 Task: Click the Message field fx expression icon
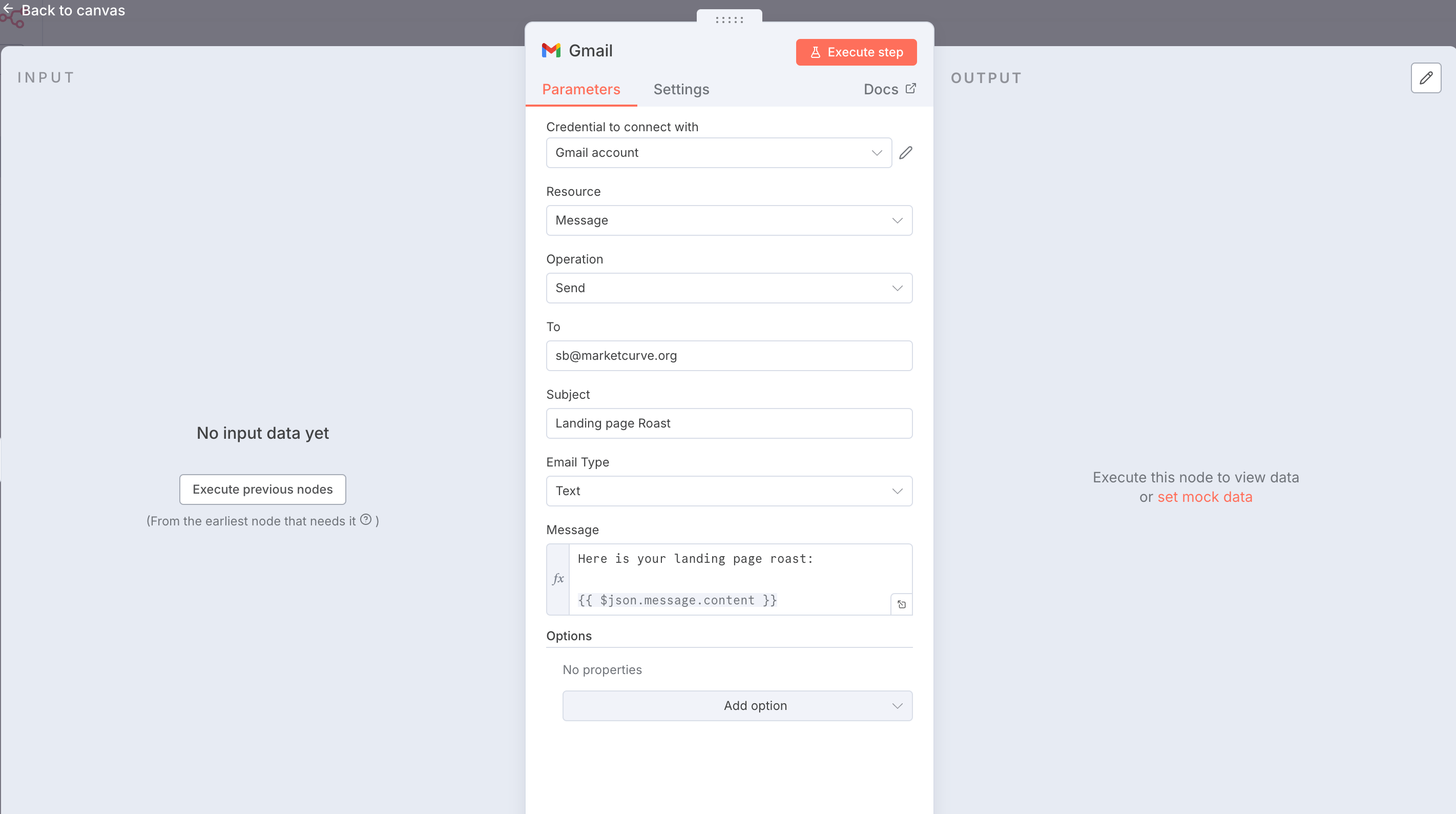(558, 579)
